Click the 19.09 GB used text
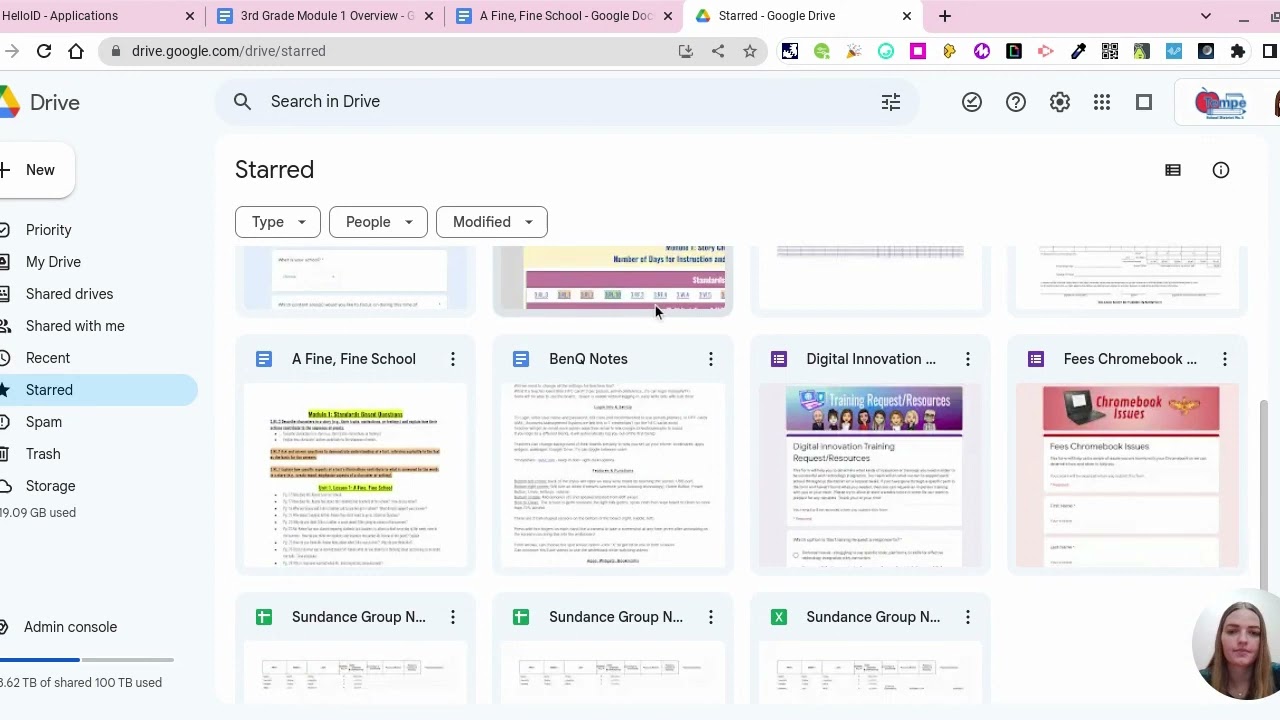The width and height of the screenshot is (1280, 720). click(x=38, y=513)
